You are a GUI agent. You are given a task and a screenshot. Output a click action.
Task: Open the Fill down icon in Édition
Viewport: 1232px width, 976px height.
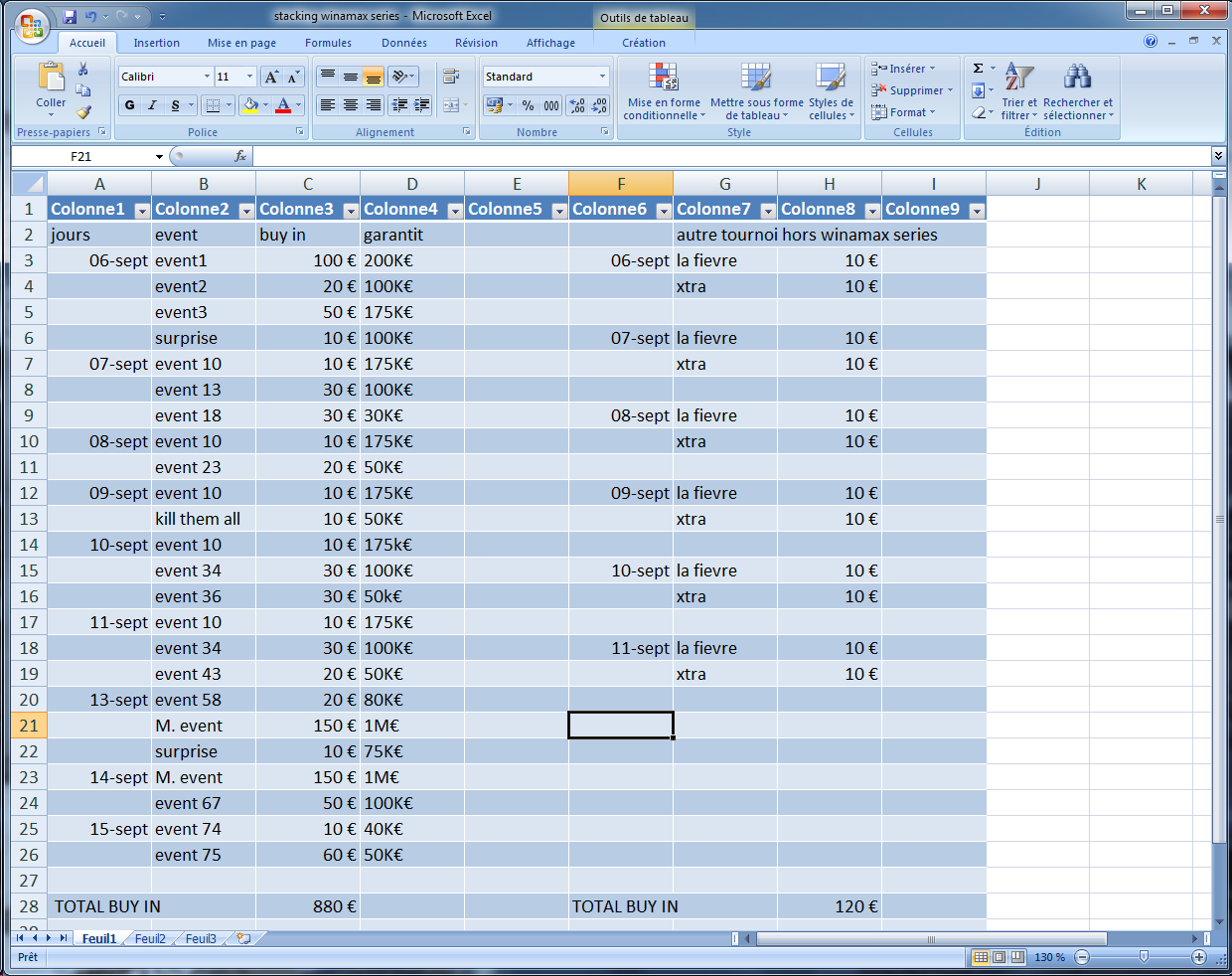tap(979, 90)
